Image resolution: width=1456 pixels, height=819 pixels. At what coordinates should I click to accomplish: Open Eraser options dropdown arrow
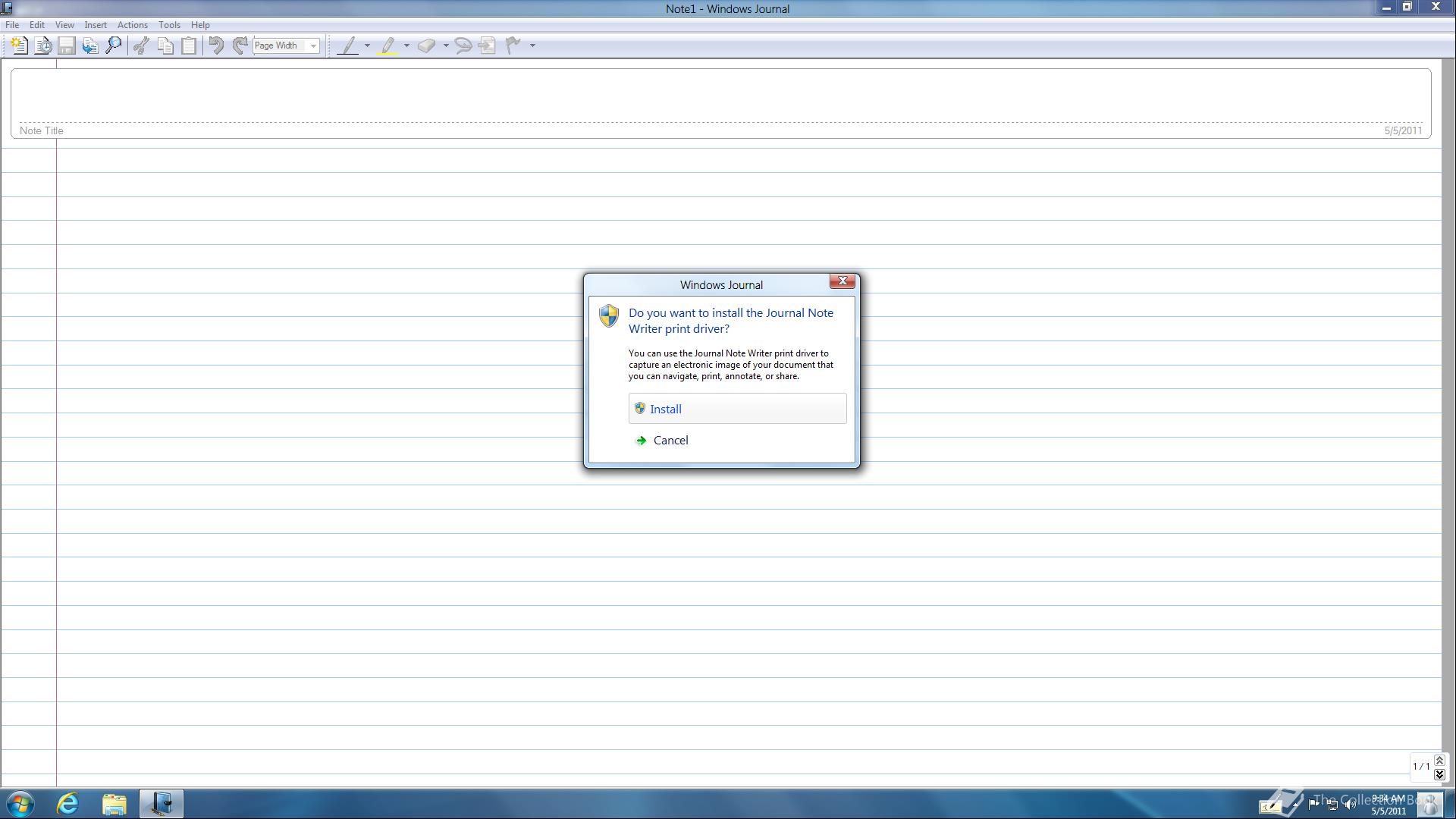(446, 45)
